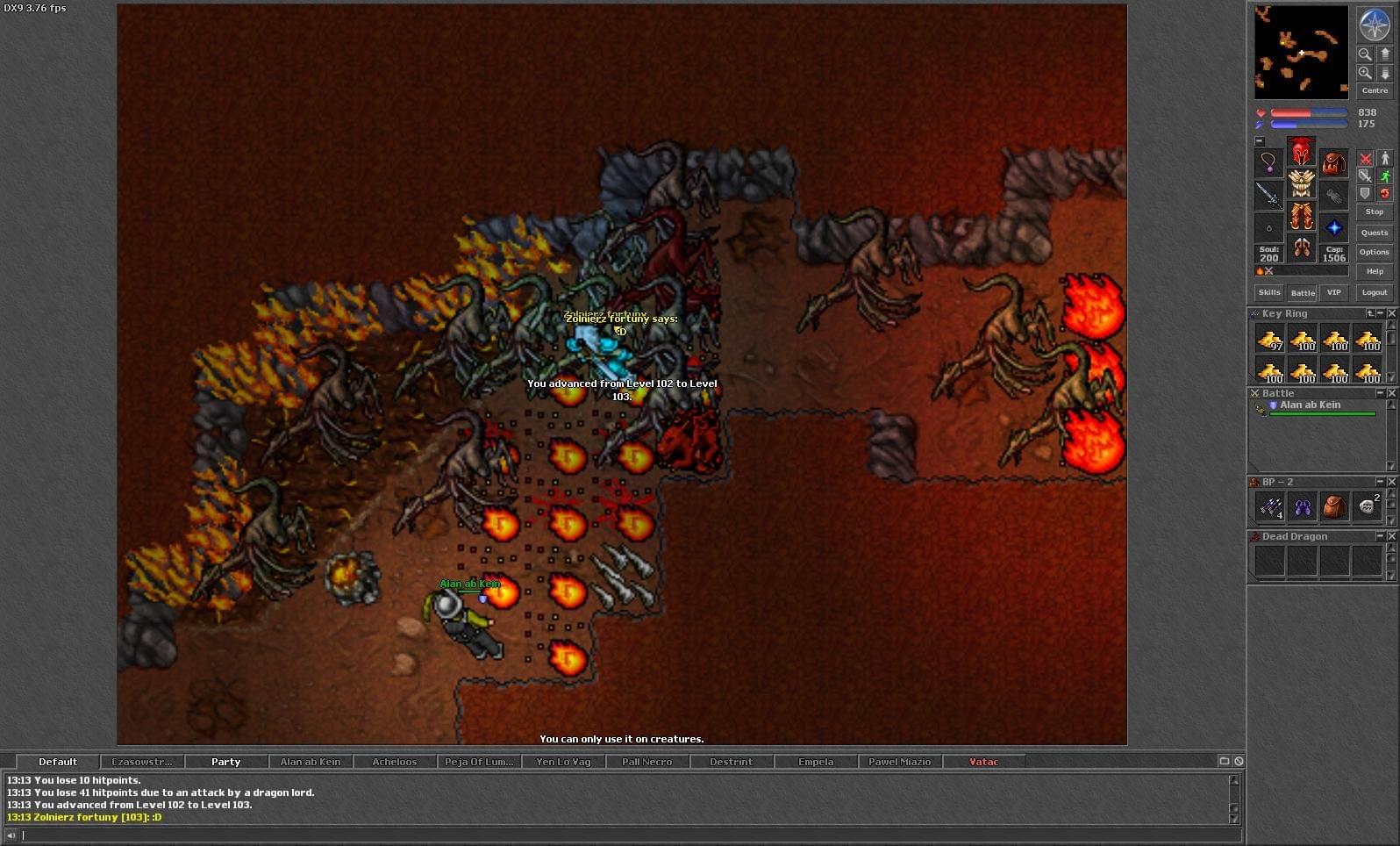Enable defensive fighting mode
This screenshot has width=1400, height=846.
[1365, 193]
